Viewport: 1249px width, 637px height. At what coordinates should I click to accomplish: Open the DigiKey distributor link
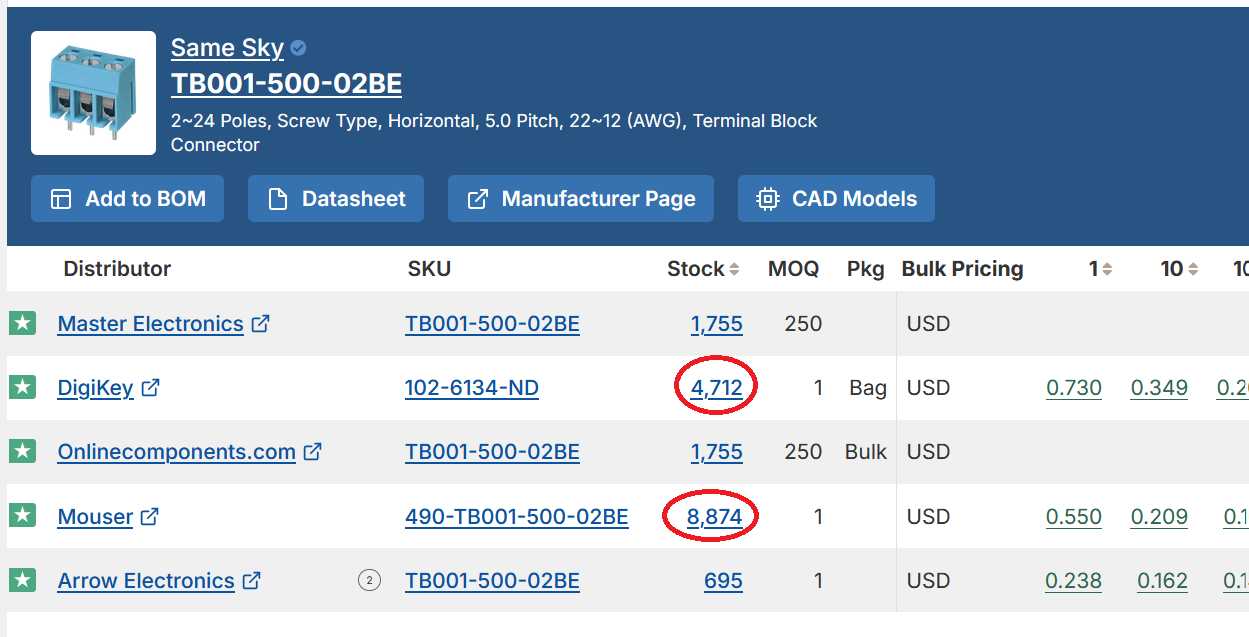pyautogui.click(x=95, y=388)
